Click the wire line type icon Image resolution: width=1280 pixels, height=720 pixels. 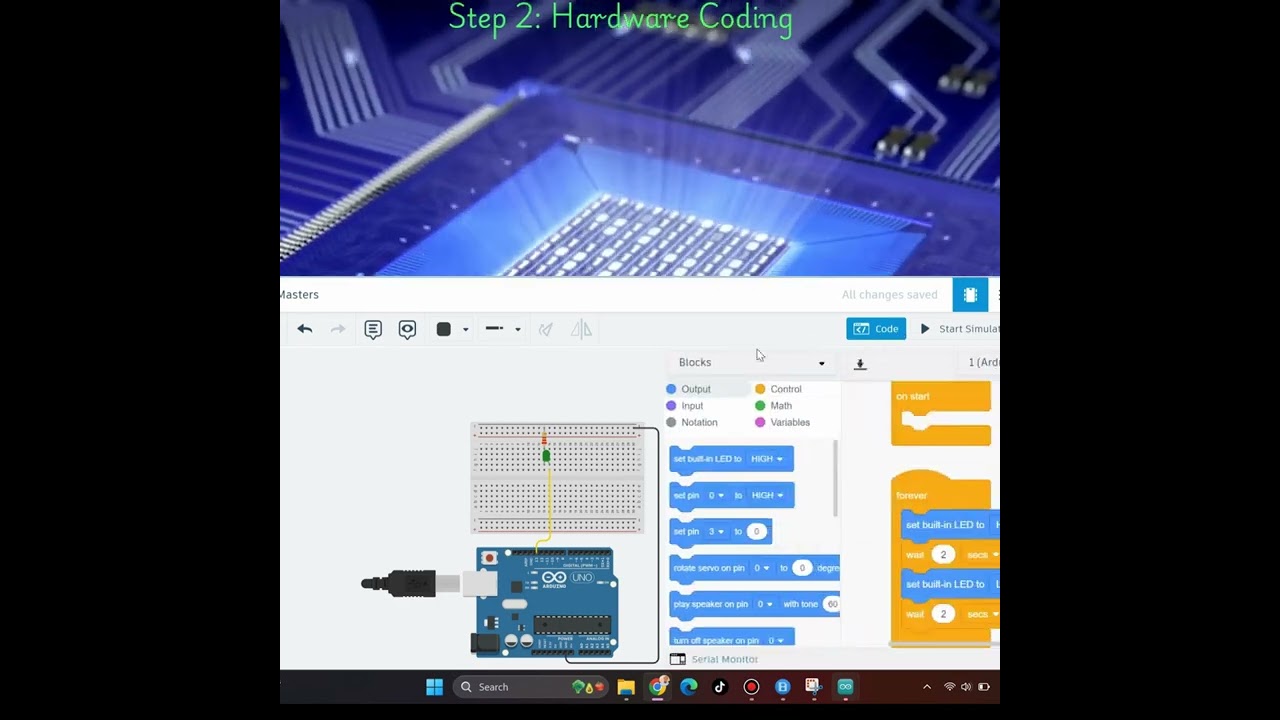click(x=494, y=329)
